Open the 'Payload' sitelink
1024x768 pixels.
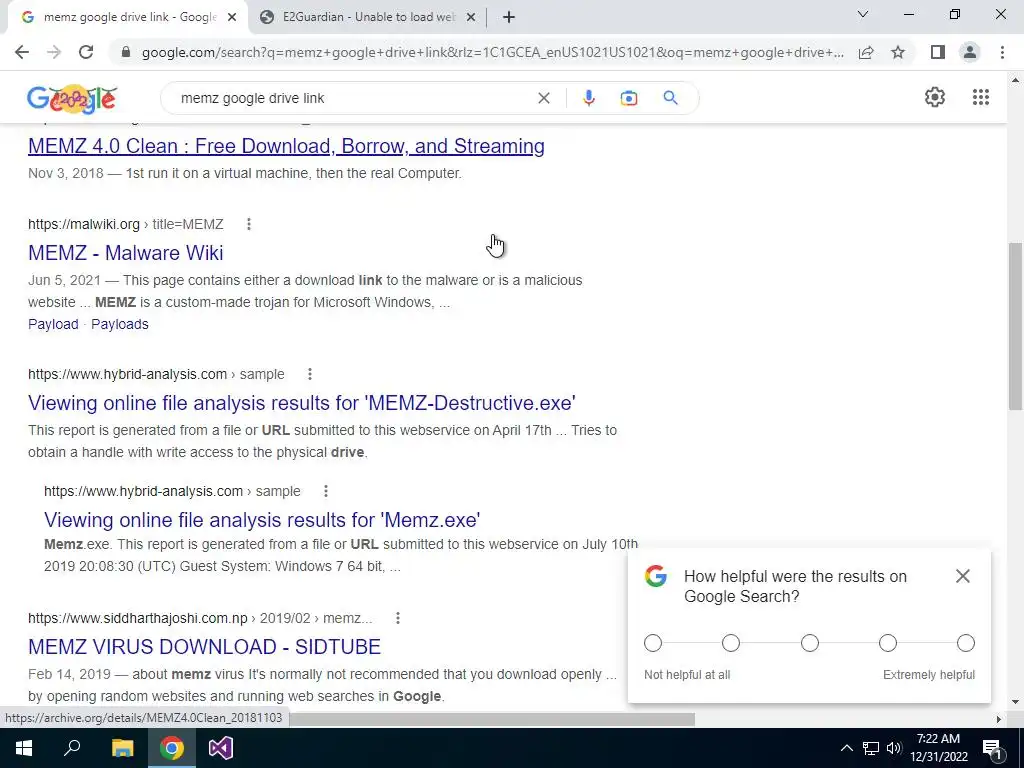click(x=53, y=324)
